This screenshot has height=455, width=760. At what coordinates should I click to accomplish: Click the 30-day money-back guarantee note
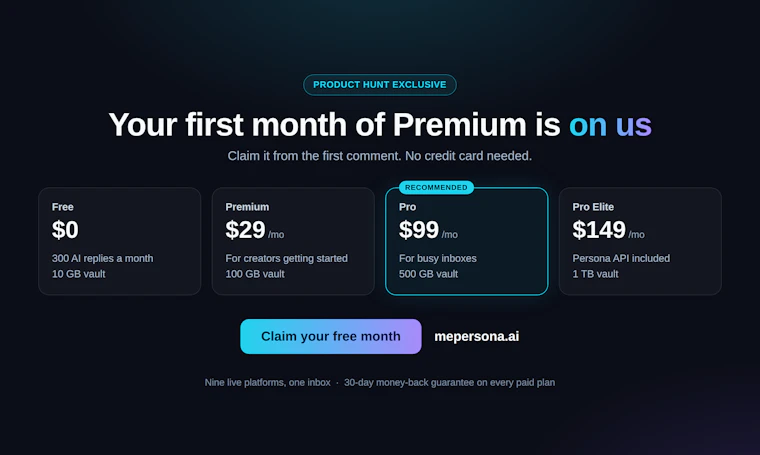point(449,382)
